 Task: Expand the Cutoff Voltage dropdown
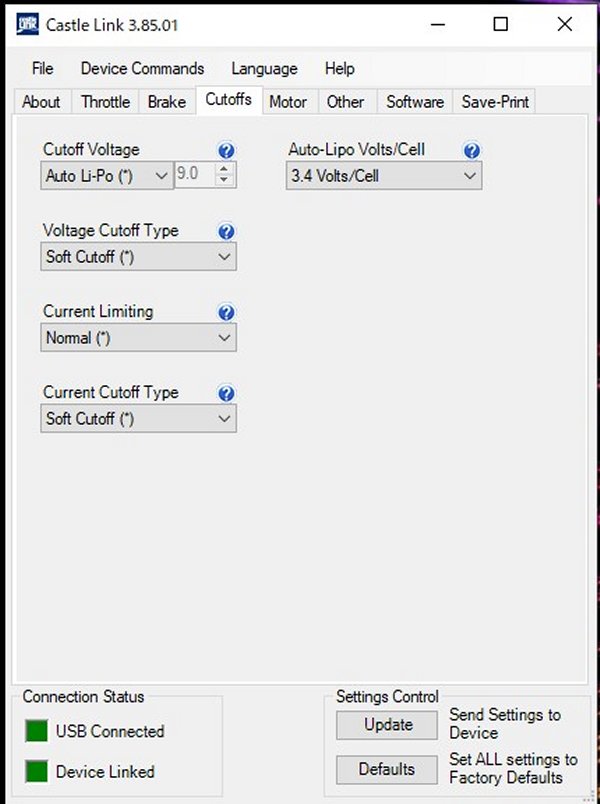[x=108, y=176]
